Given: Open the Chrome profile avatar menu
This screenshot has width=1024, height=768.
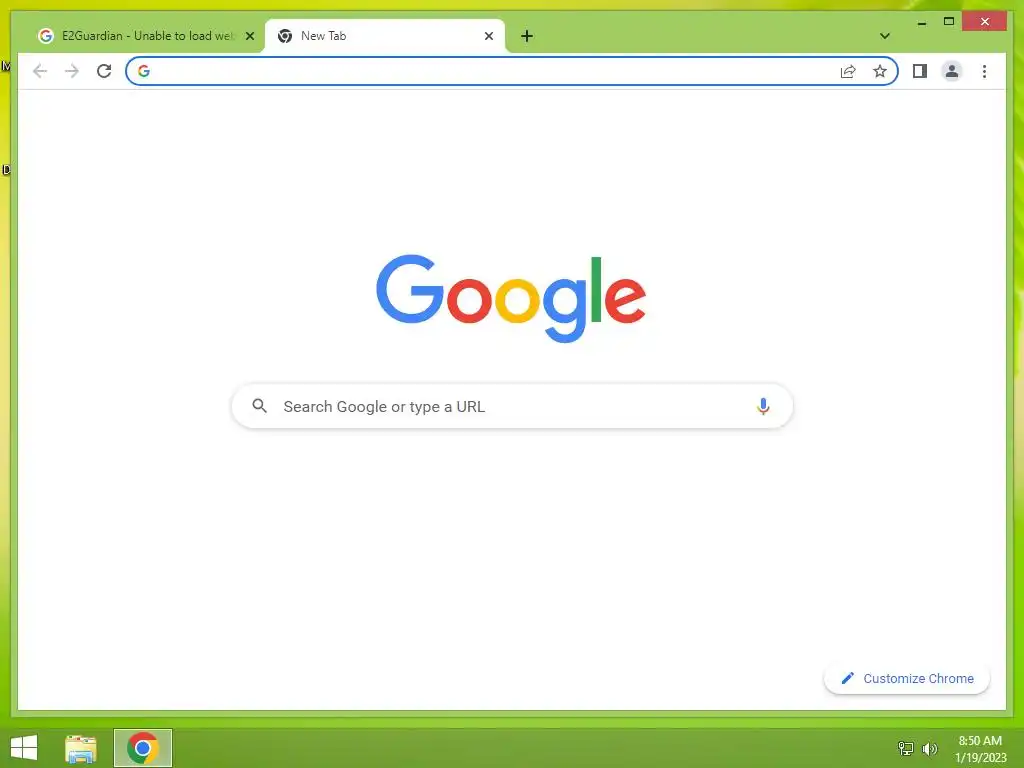Looking at the screenshot, I should (952, 71).
